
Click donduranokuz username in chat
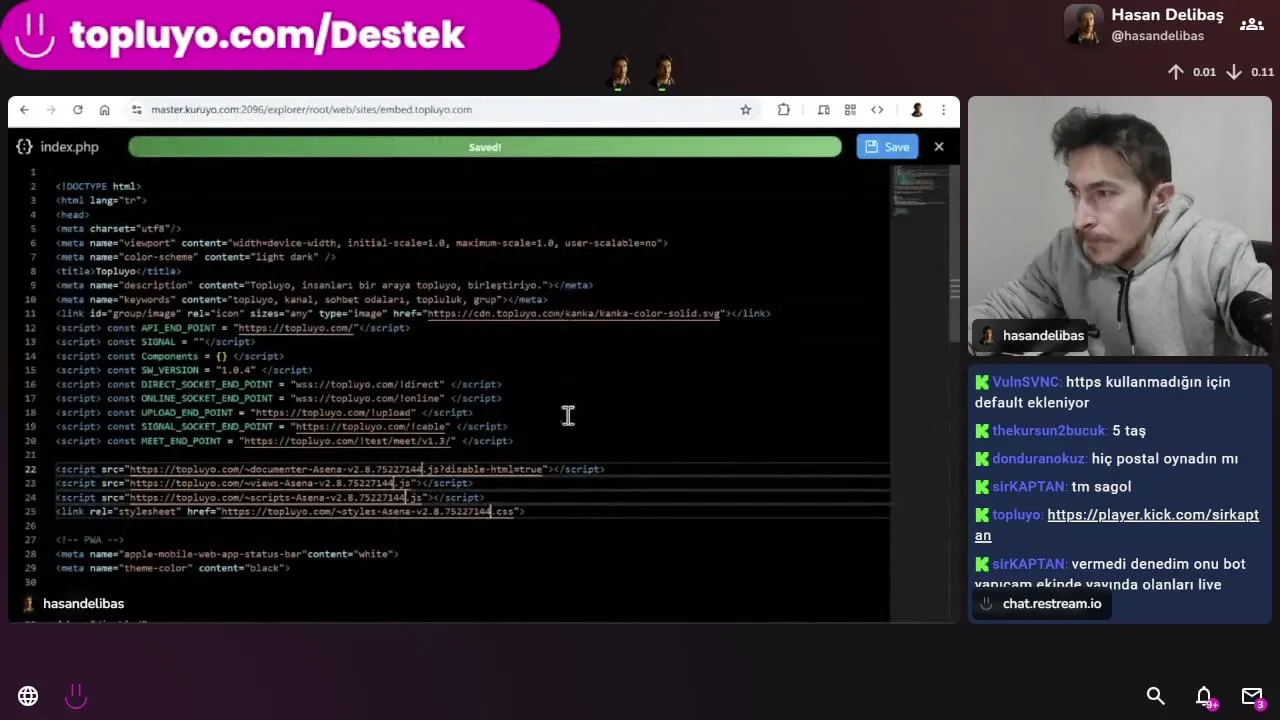[x=1040, y=459]
